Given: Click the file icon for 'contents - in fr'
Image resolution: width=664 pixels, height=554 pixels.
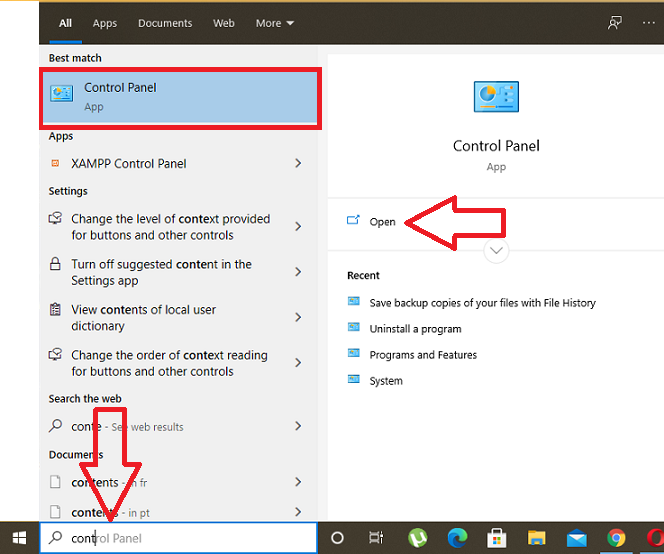Looking at the screenshot, I should pyautogui.click(x=55, y=482).
